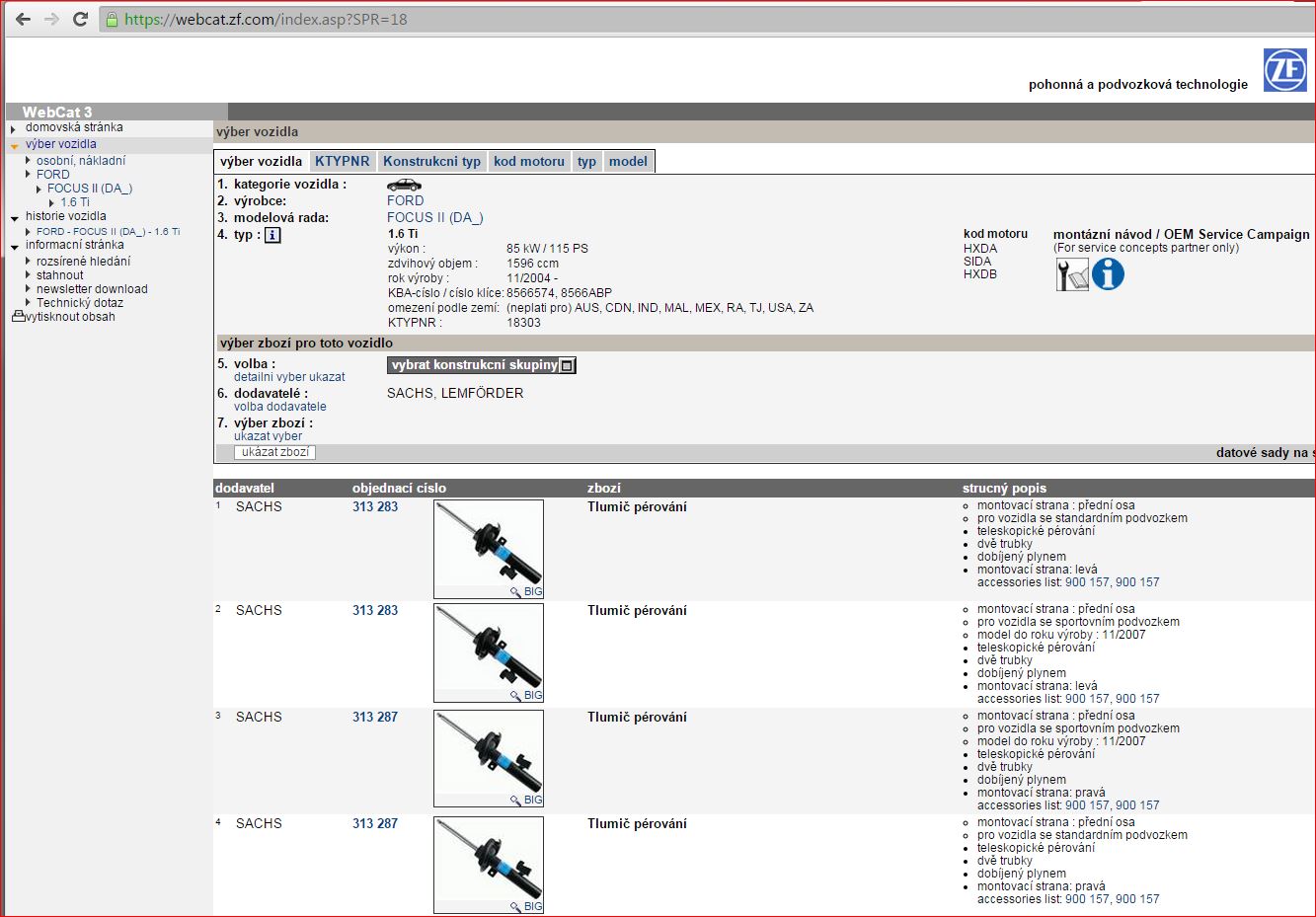
Task: Switch to the kod motoru tab
Action: 528,161
